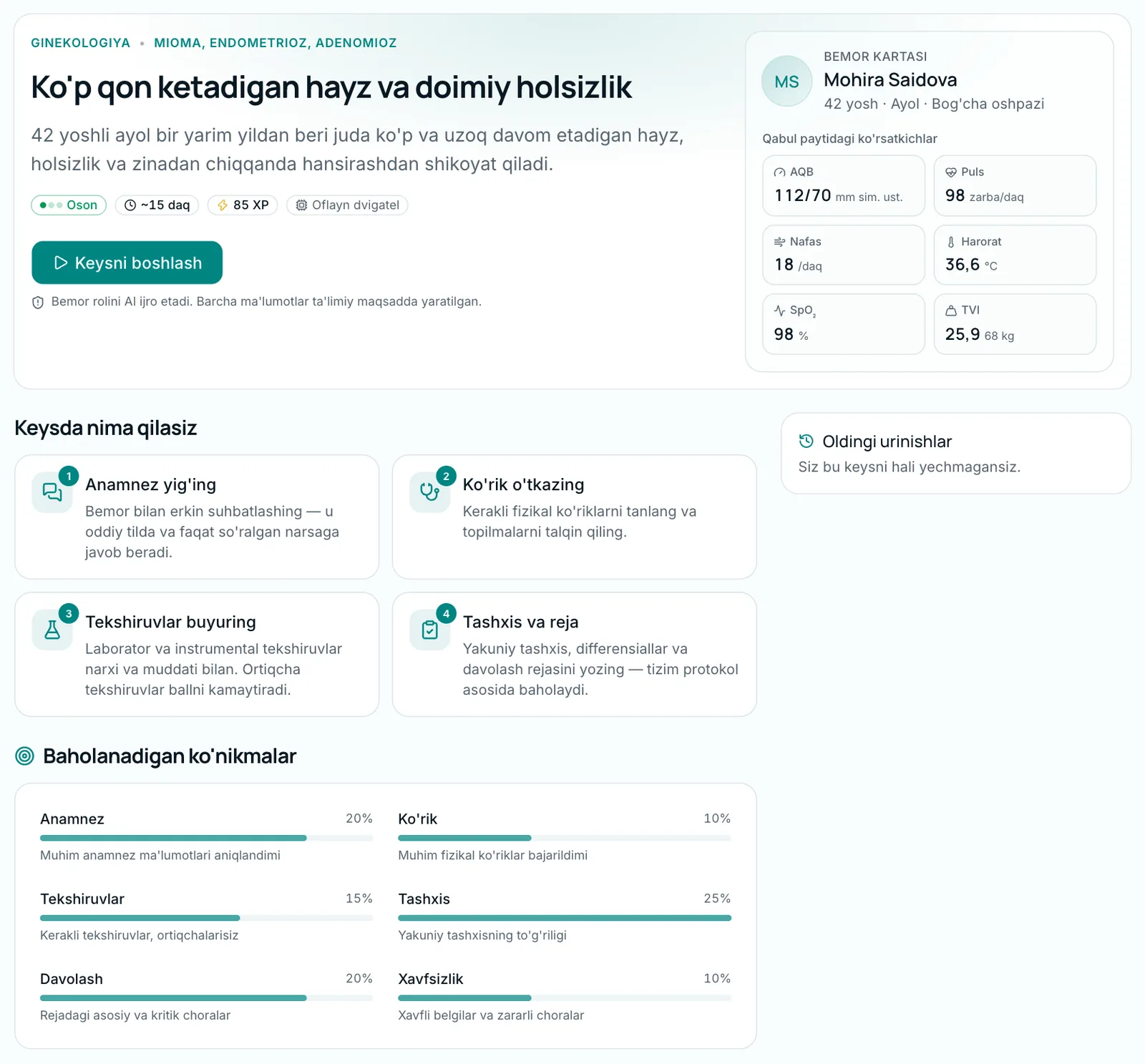Click the Qabul paytidagi ko'rsatkichlar heading
The image size is (1145, 1064).
pyautogui.click(x=849, y=139)
